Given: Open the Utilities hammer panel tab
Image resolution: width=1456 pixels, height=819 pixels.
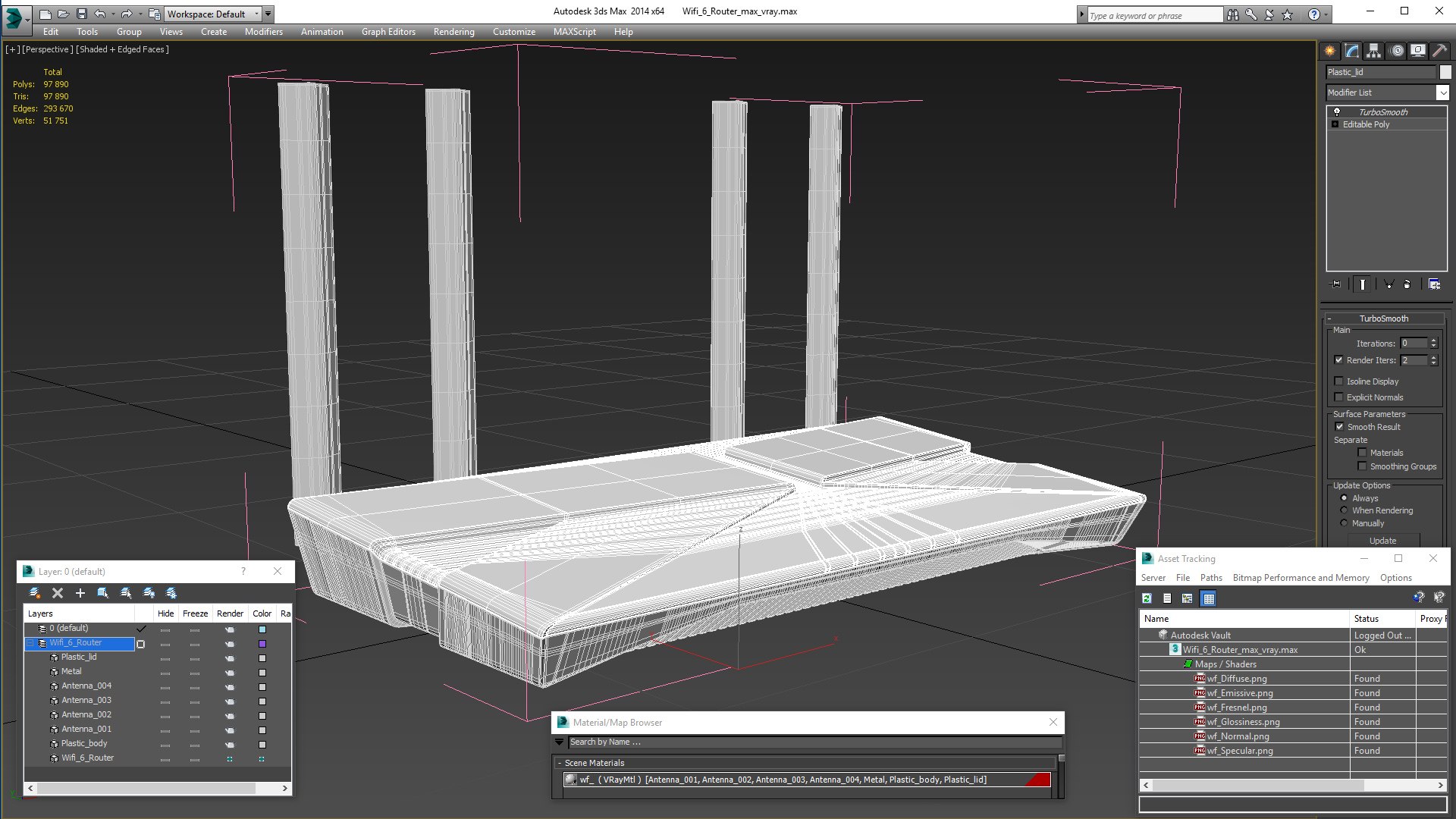Looking at the screenshot, I should point(1439,51).
